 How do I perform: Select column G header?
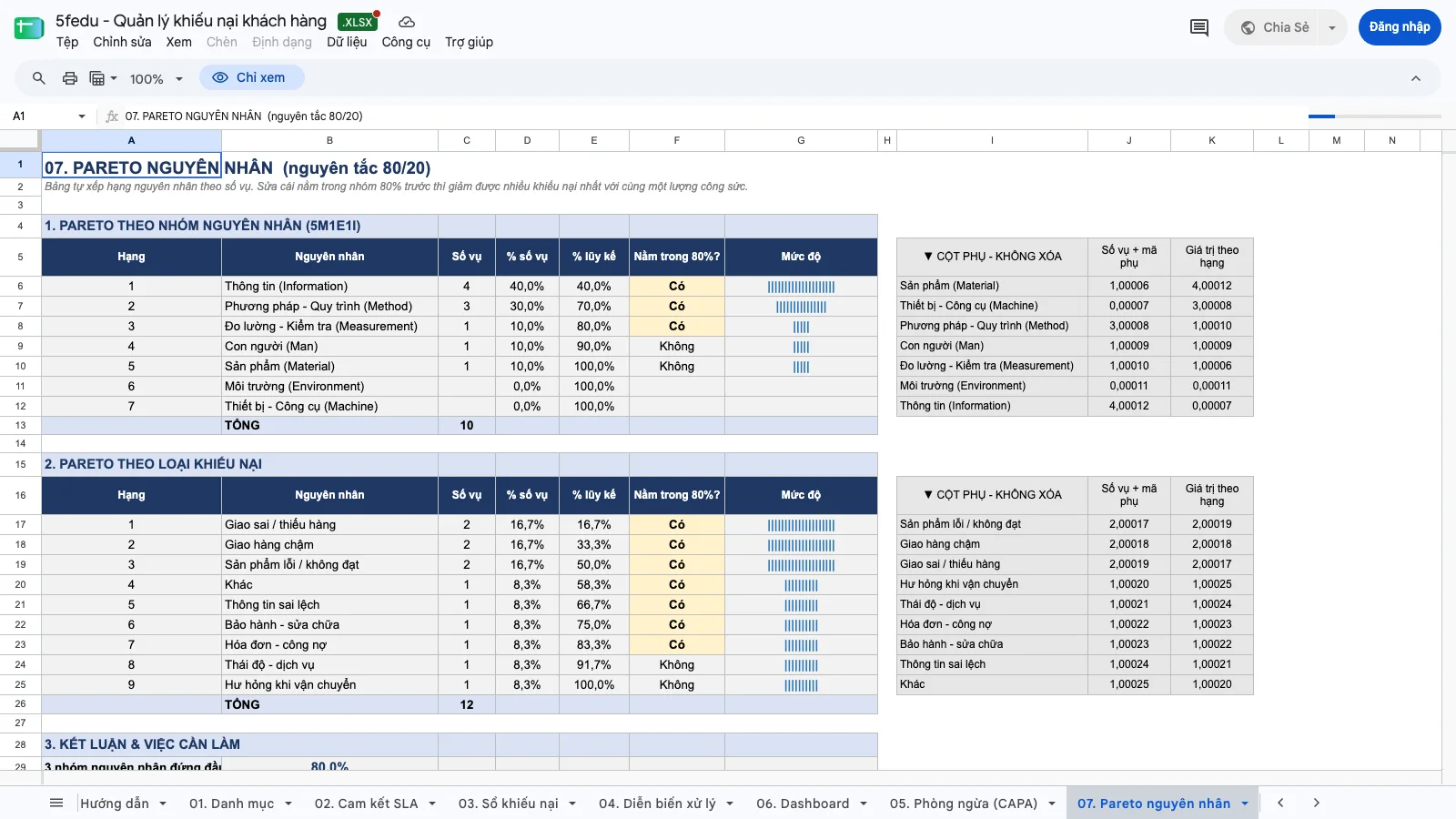tap(801, 140)
